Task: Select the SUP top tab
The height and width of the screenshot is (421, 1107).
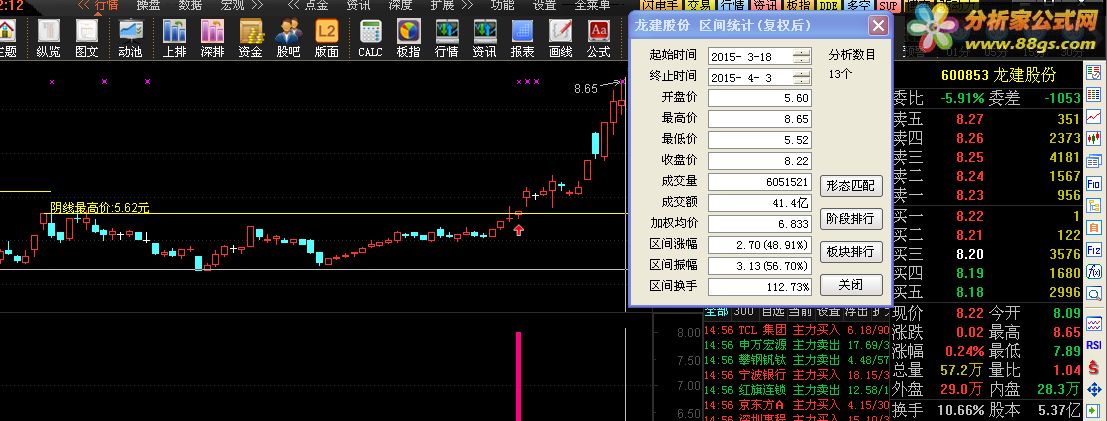Action: pyautogui.click(x=889, y=5)
